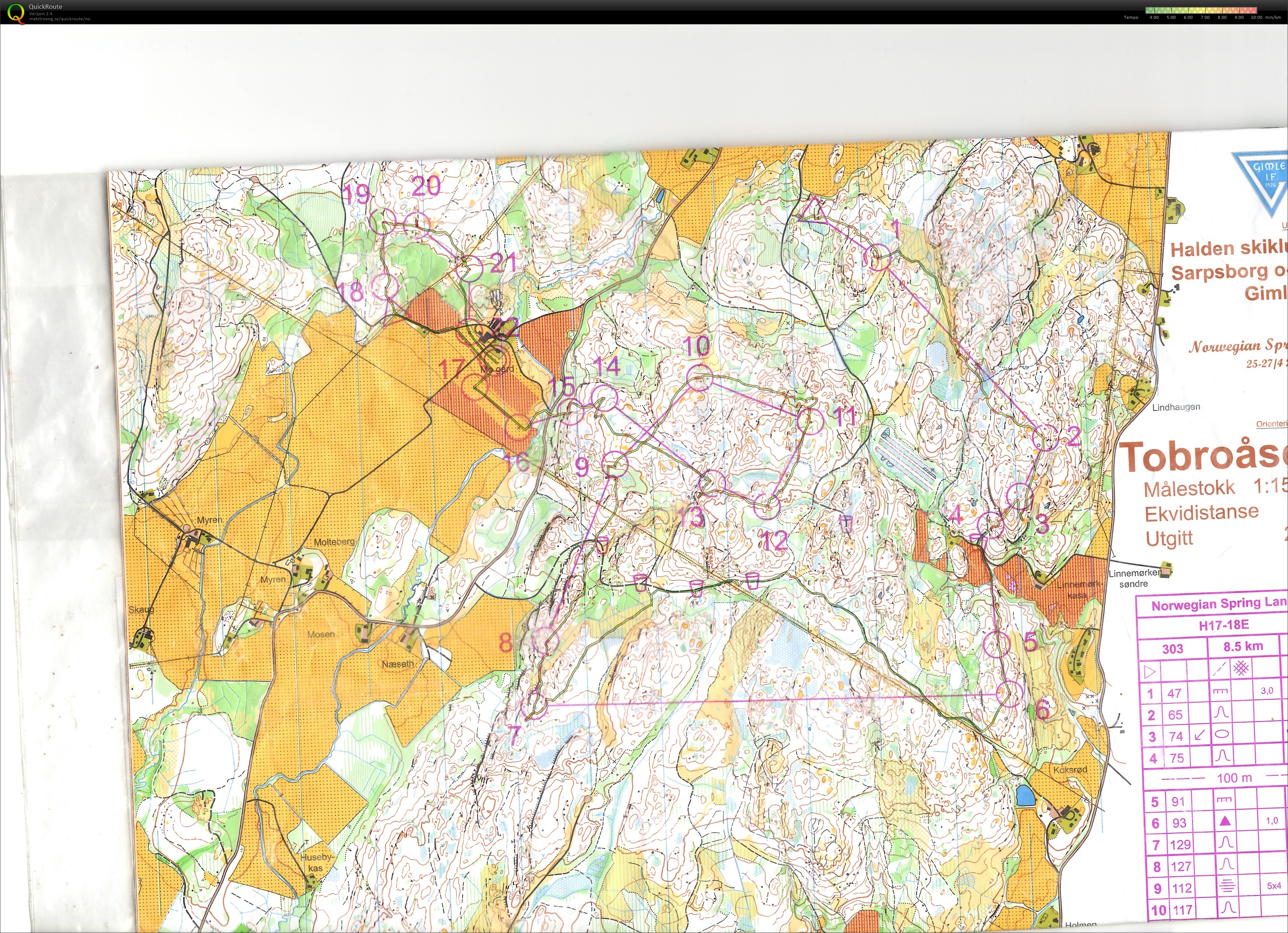Image resolution: width=1288 pixels, height=933 pixels.
Task: Click control code 93 in description table
Action: coord(1179,823)
